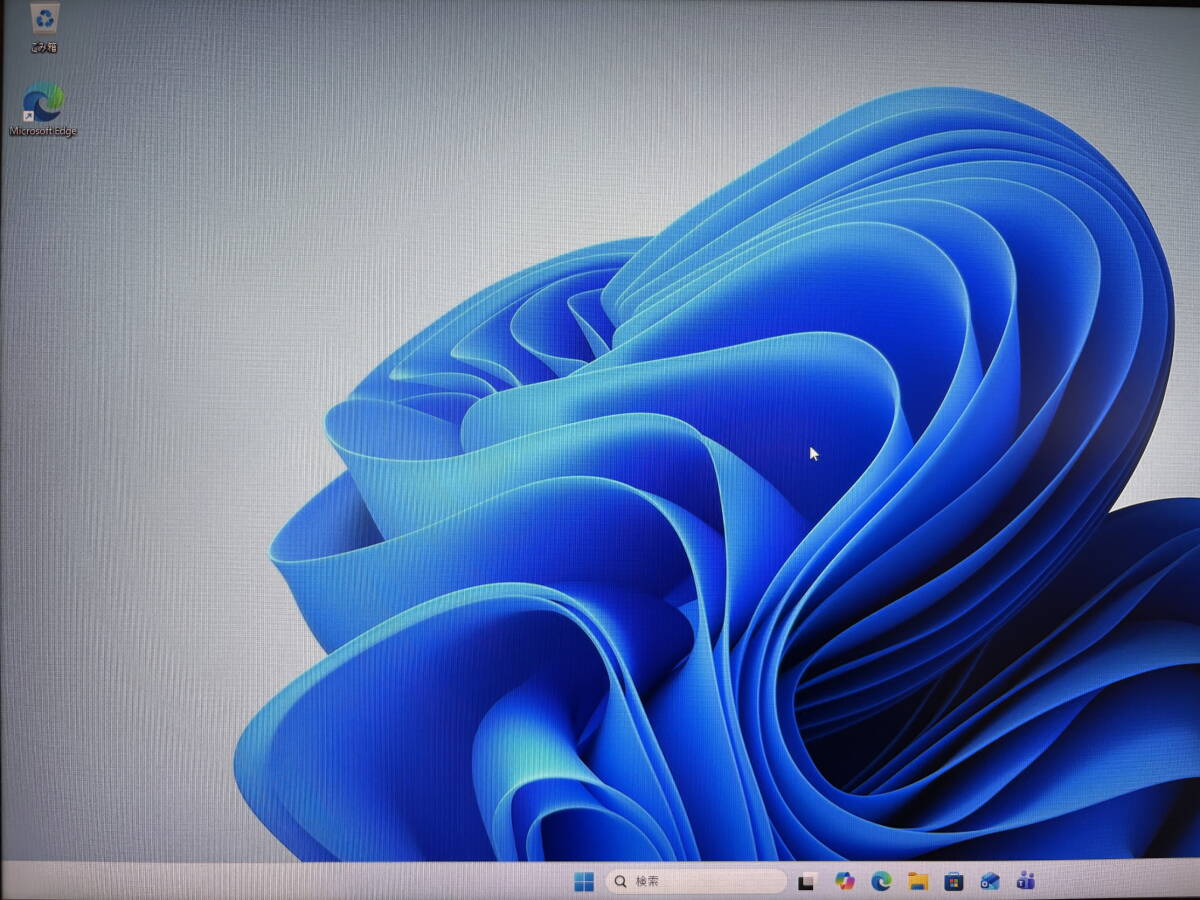1200x900 pixels.
Task: Open Task View from the taskbar
Action: [807, 881]
